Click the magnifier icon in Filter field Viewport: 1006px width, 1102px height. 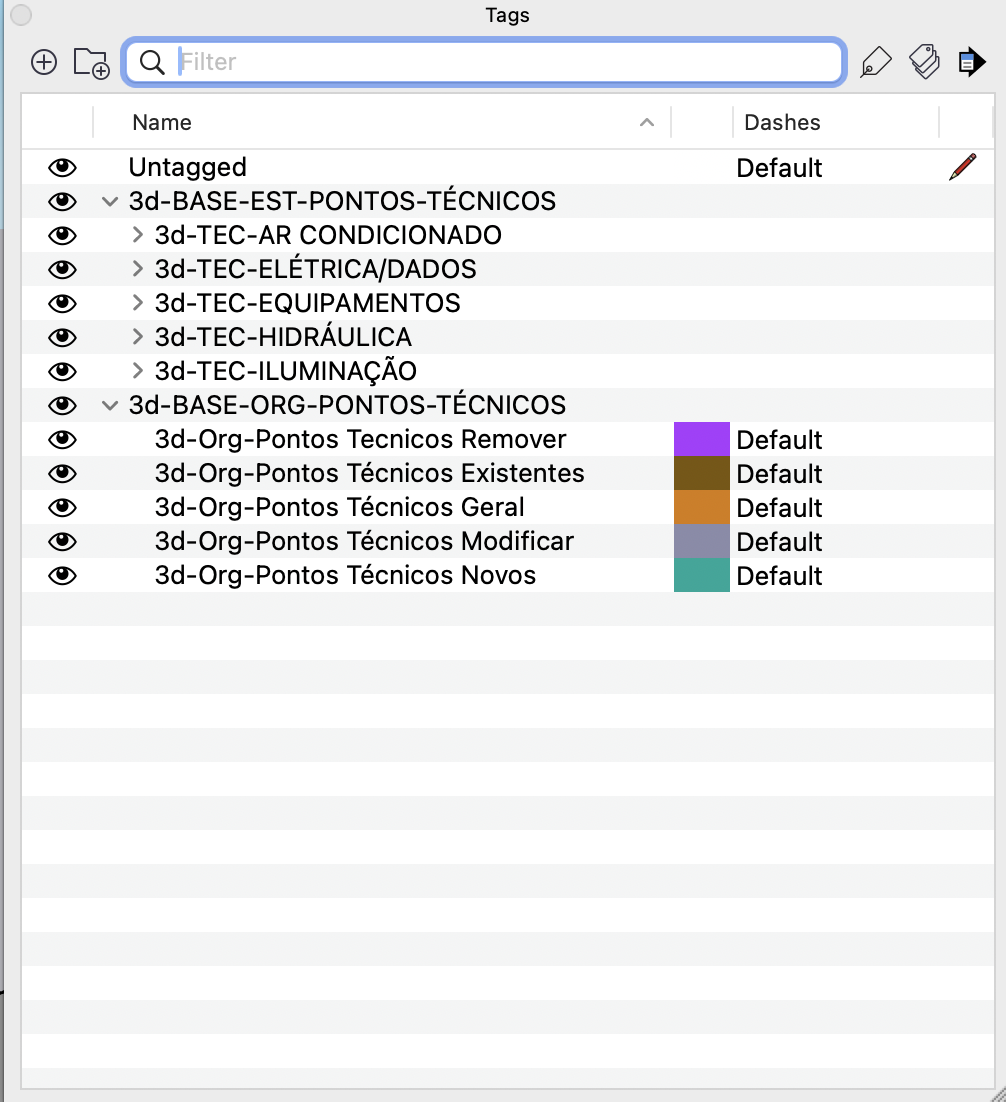click(x=152, y=62)
